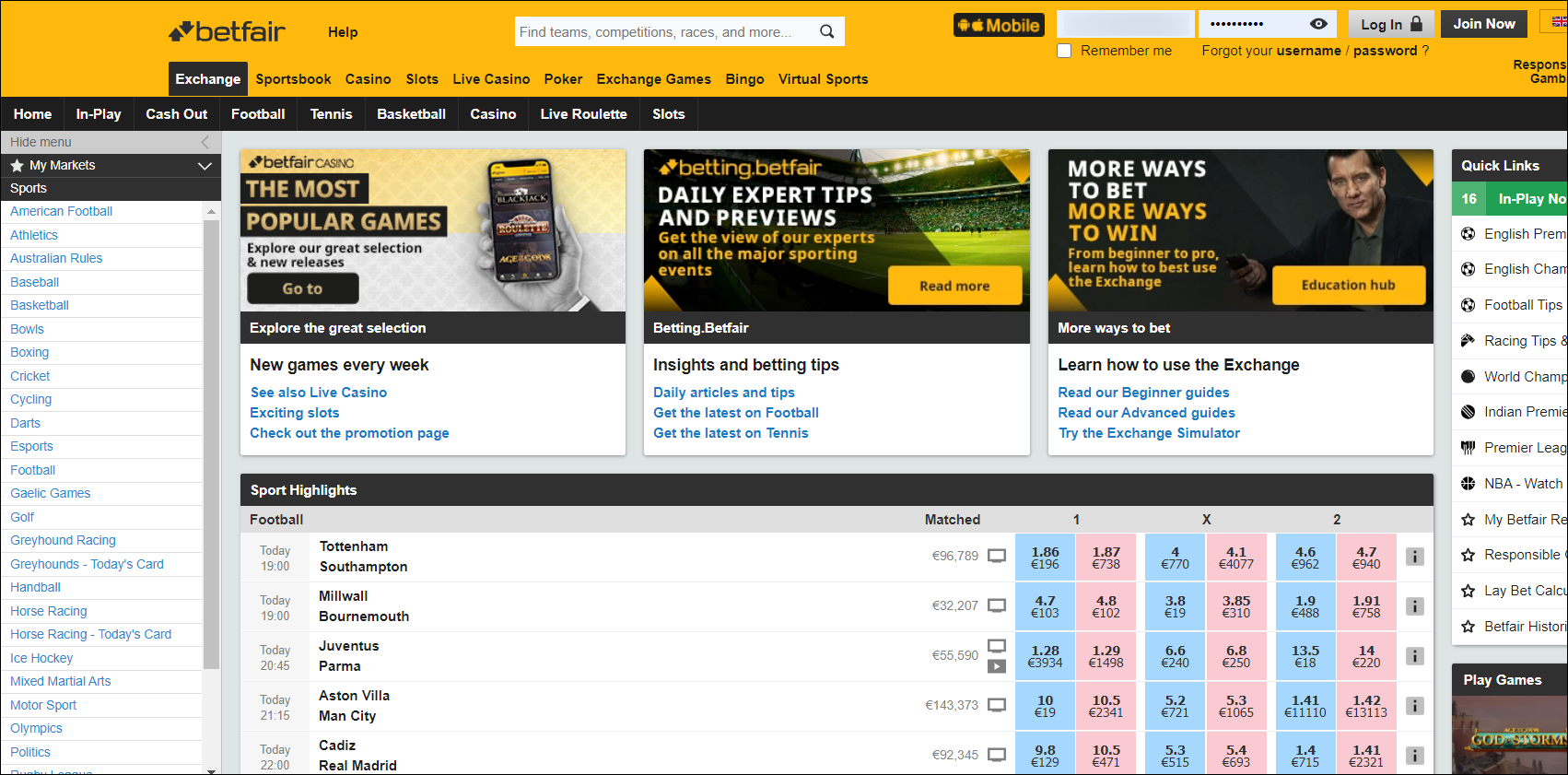Viewport: 1568px width, 775px height.
Task: Click info icon for Juventus v Parma
Action: (x=1415, y=656)
